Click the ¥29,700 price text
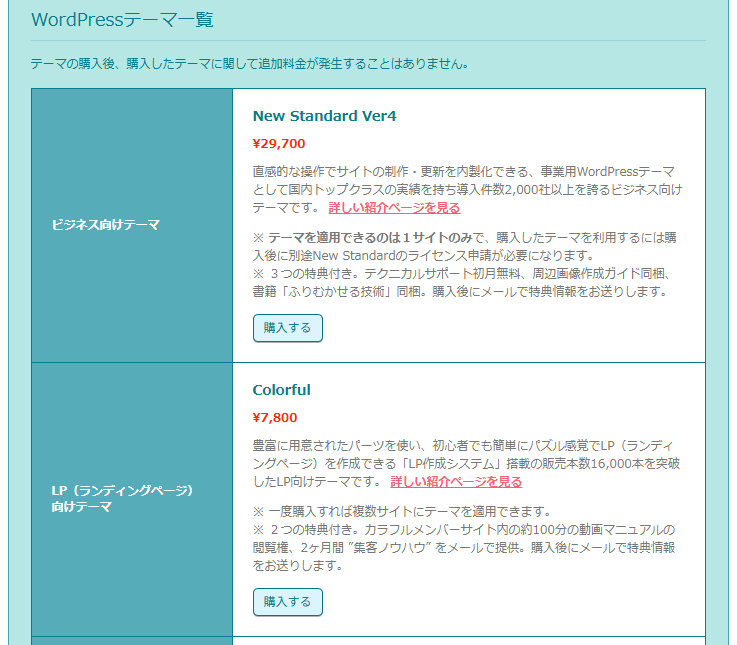Viewport: 737px width, 645px height. [x=279, y=143]
